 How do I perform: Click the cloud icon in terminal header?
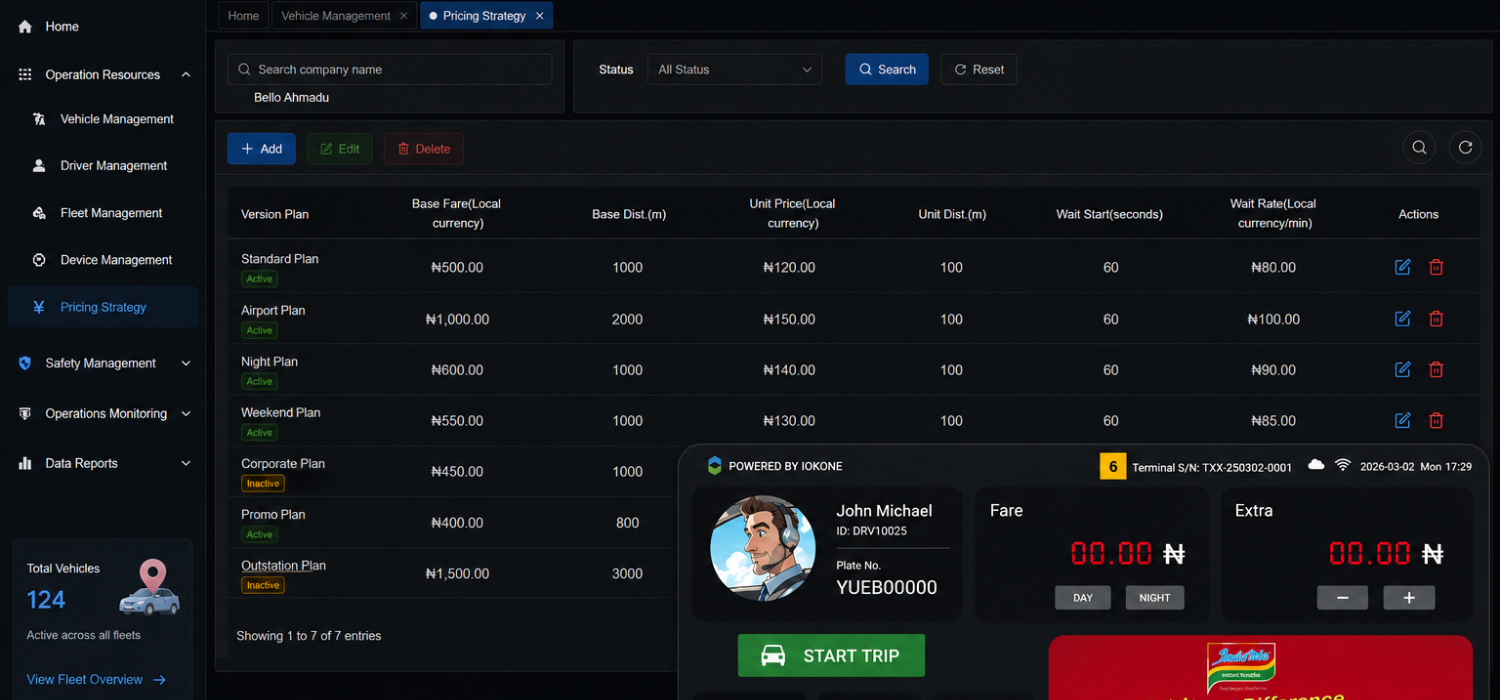pyautogui.click(x=1316, y=465)
